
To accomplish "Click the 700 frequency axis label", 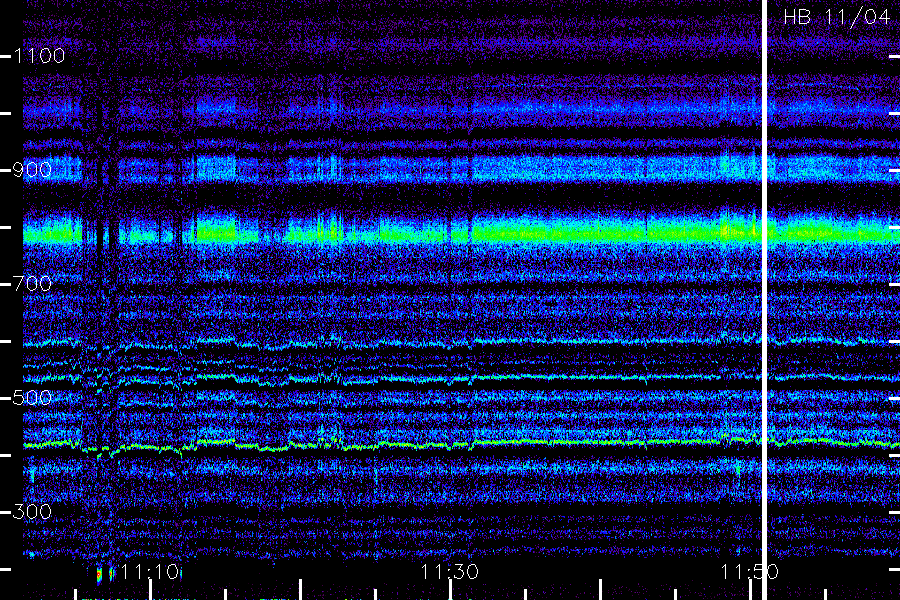I will pyautogui.click(x=32, y=284).
